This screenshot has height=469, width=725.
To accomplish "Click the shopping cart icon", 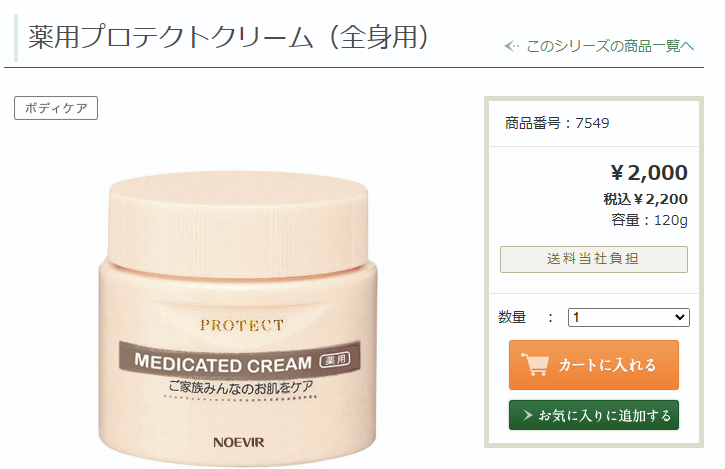I will (535, 364).
